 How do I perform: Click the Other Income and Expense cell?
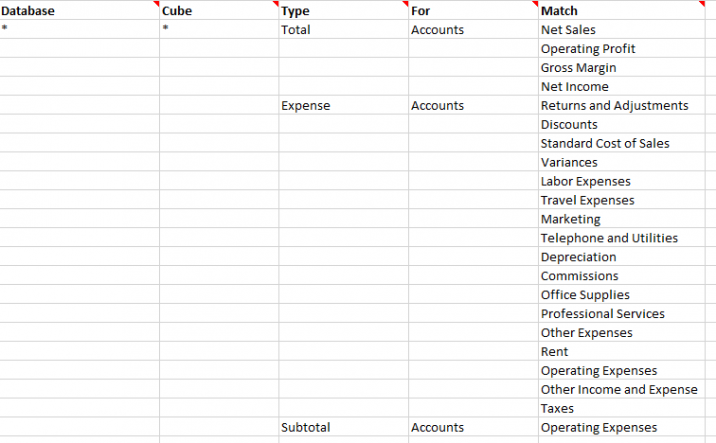tap(619, 390)
